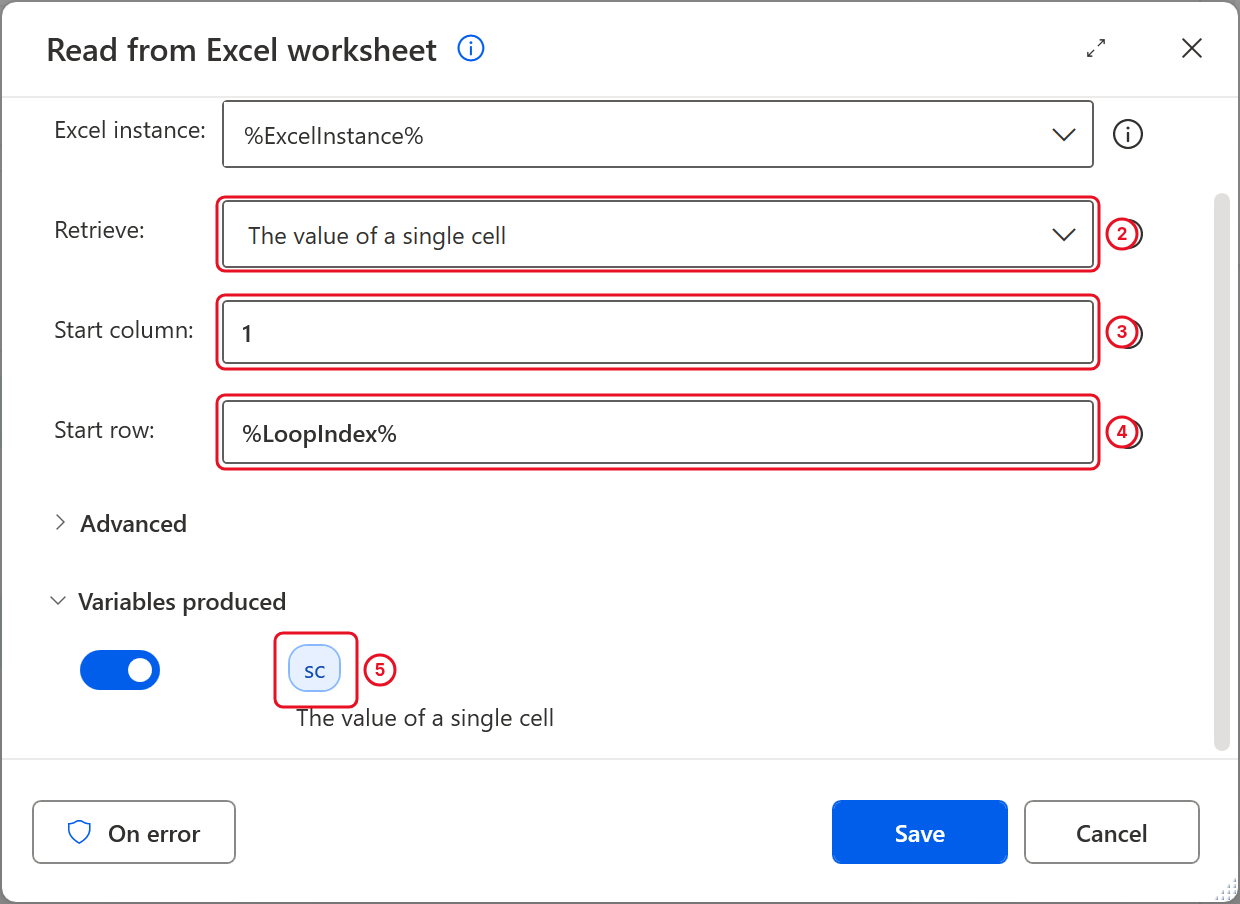Viewport: 1240px width, 904px height.
Task: Click the Start row input field
Action: [657, 432]
